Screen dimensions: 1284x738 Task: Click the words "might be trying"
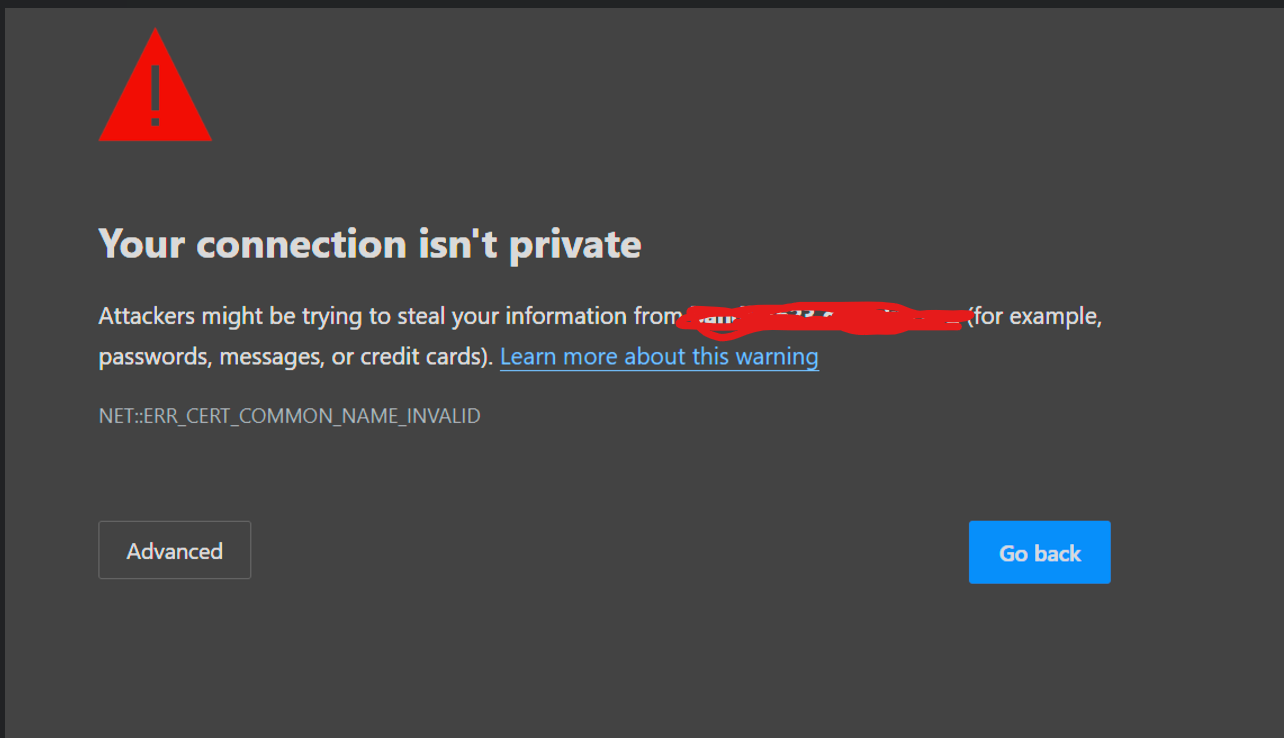pos(265,317)
